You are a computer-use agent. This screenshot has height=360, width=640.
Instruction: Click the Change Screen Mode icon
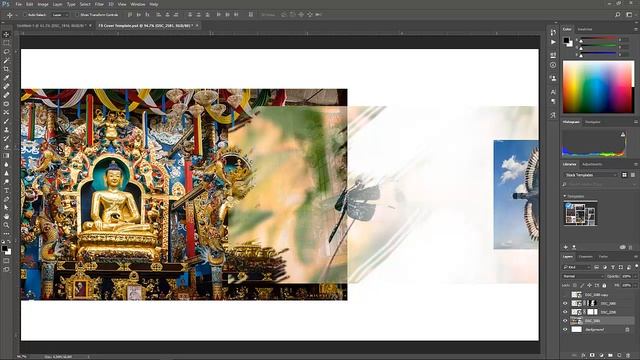[6, 269]
